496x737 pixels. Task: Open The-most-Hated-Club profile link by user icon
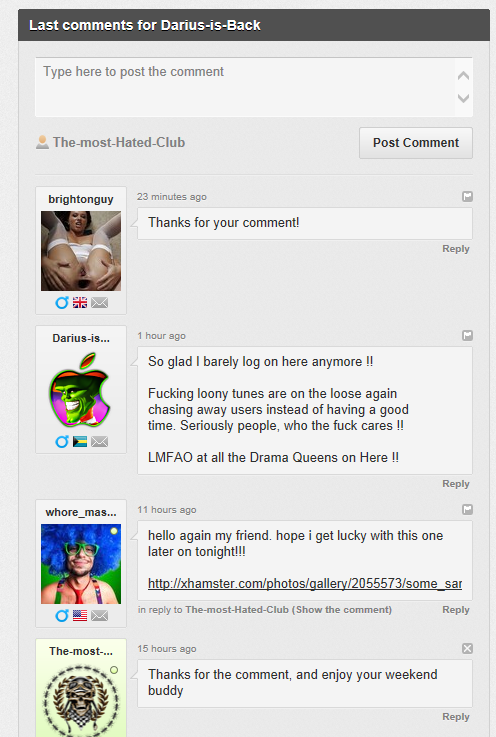point(118,142)
